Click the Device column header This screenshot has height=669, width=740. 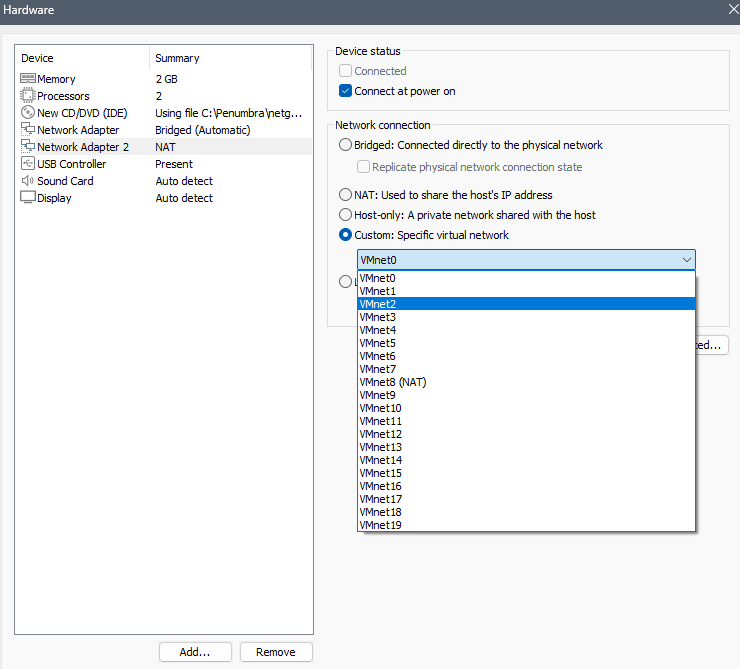tap(82, 58)
